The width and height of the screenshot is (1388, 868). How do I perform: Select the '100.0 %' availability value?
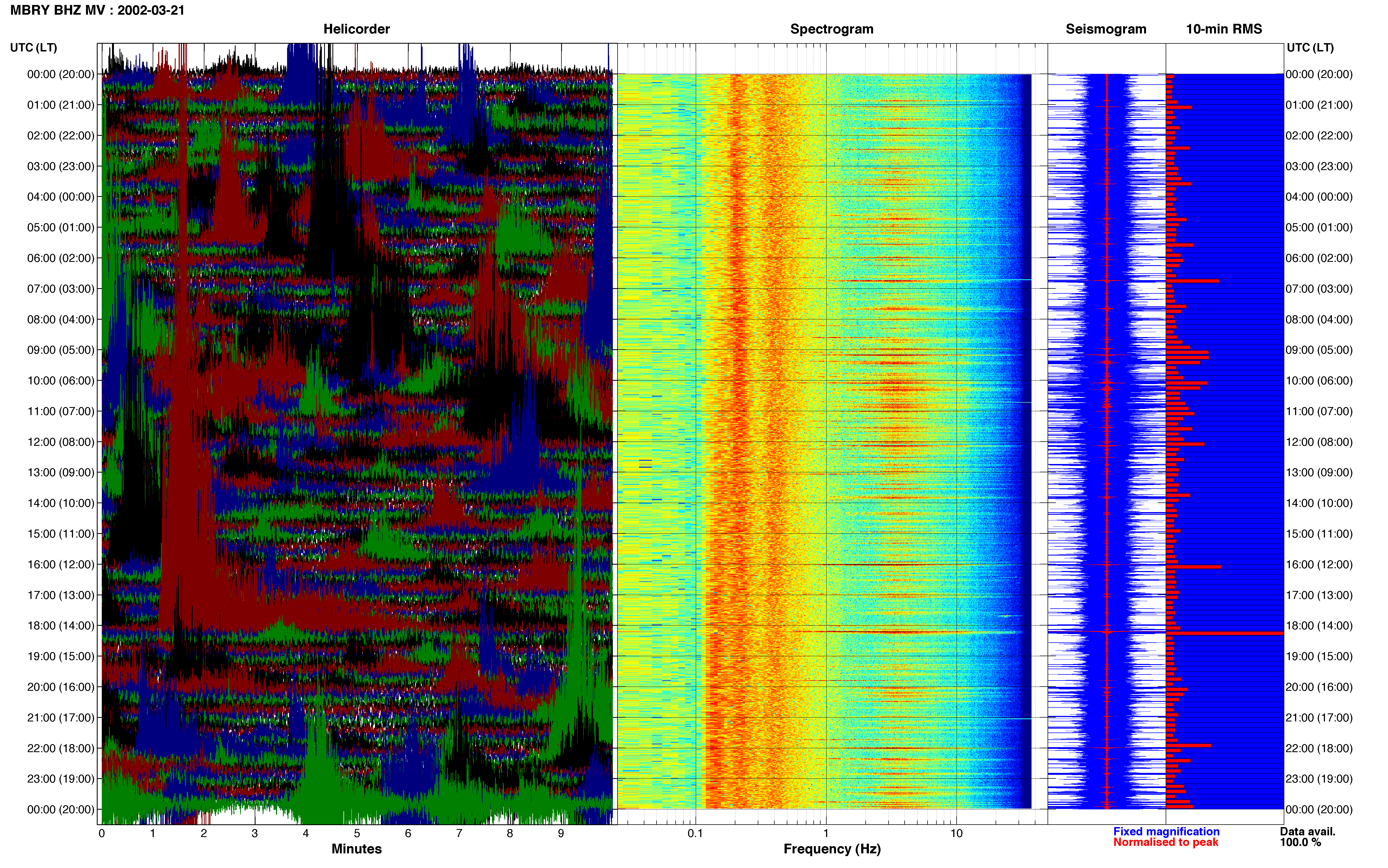click(x=1300, y=842)
